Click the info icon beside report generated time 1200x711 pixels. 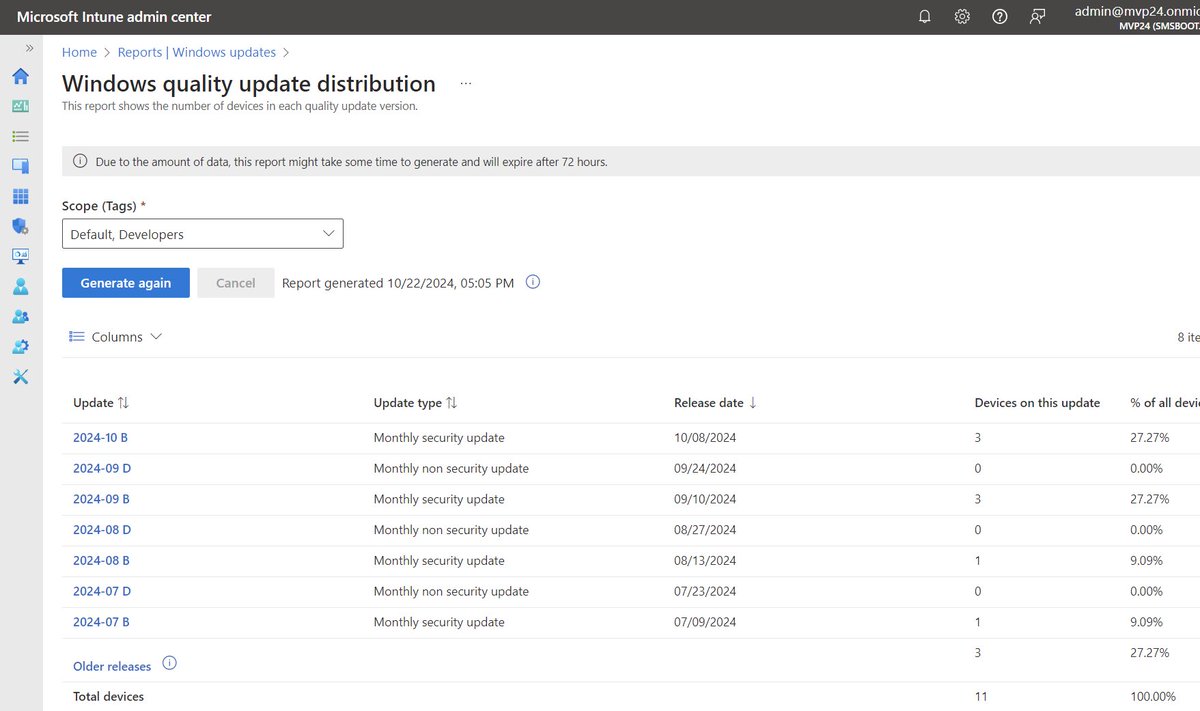point(533,282)
